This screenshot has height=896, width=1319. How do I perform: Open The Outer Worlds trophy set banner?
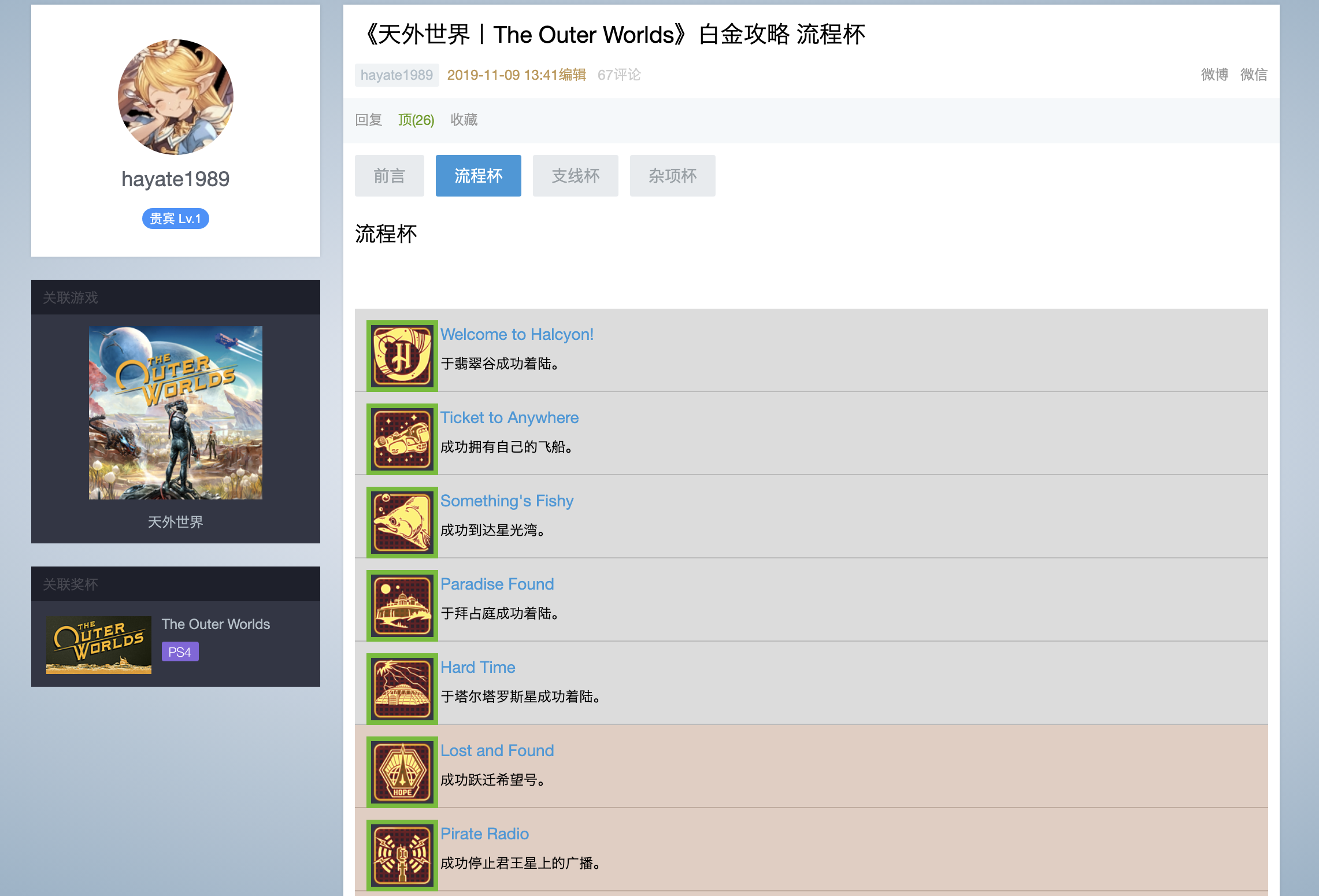click(x=99, y=645)
